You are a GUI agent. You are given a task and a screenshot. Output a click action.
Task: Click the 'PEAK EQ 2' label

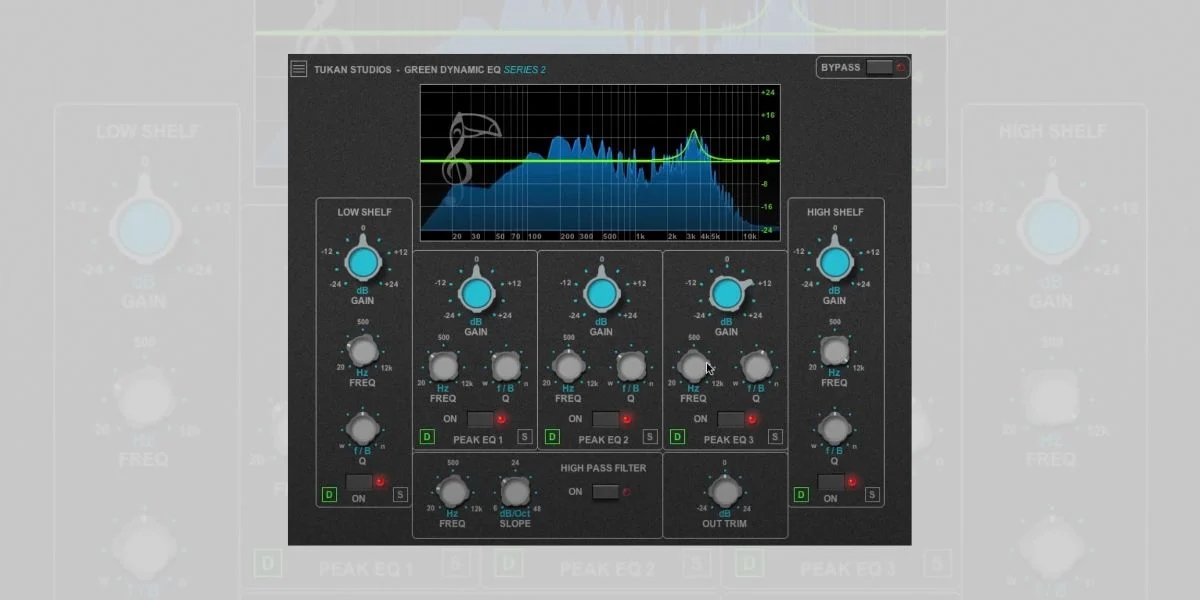[603, 439]
